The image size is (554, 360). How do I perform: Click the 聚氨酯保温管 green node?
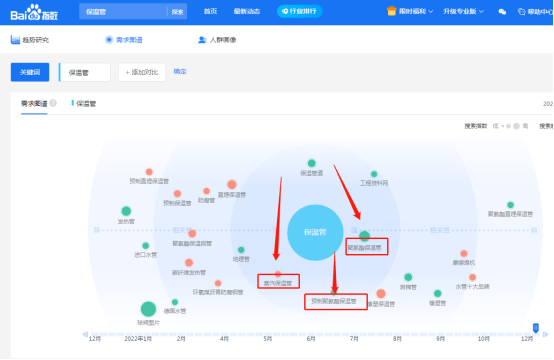(364, 236)
